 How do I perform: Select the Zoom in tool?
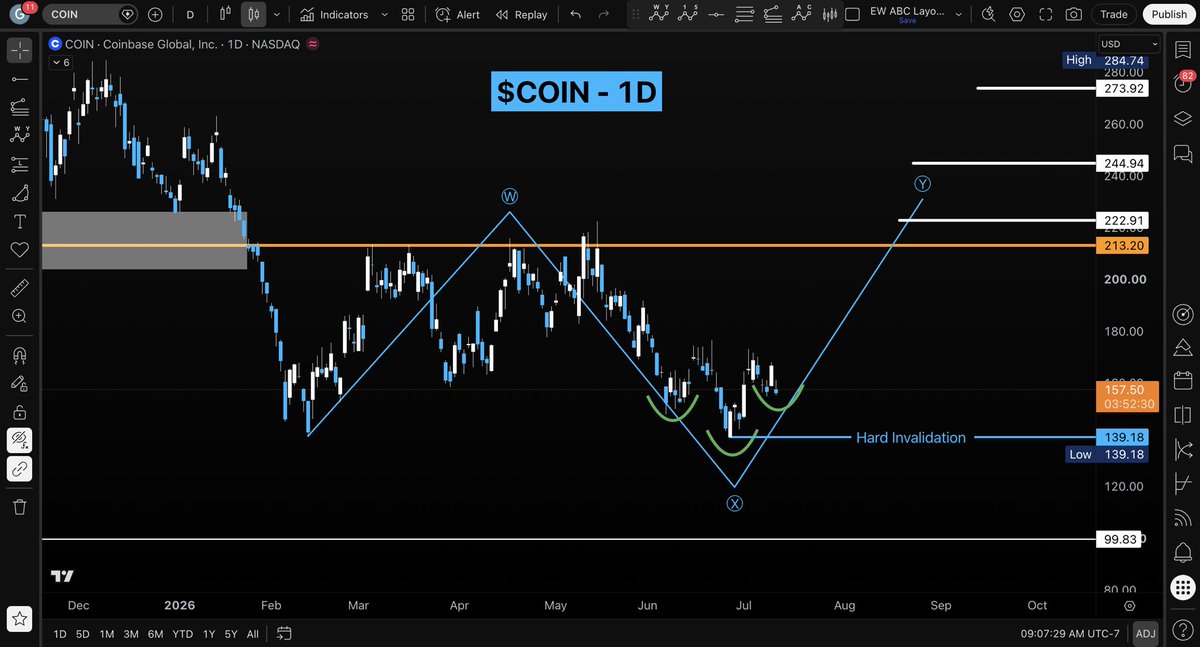pyautogui.click(x=20, y=316)
